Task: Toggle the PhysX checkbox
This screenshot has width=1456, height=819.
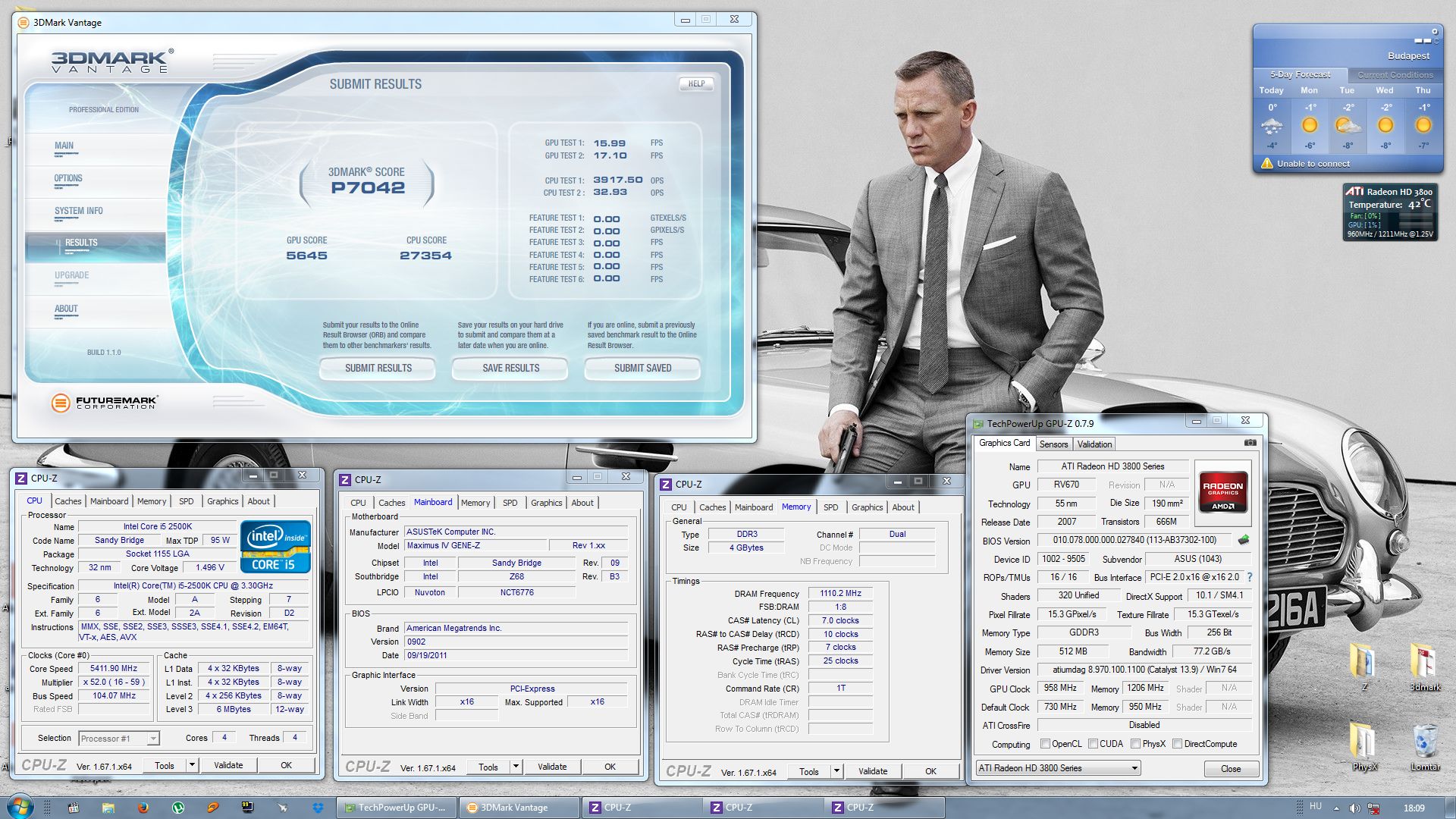Action: point(1135,744)
